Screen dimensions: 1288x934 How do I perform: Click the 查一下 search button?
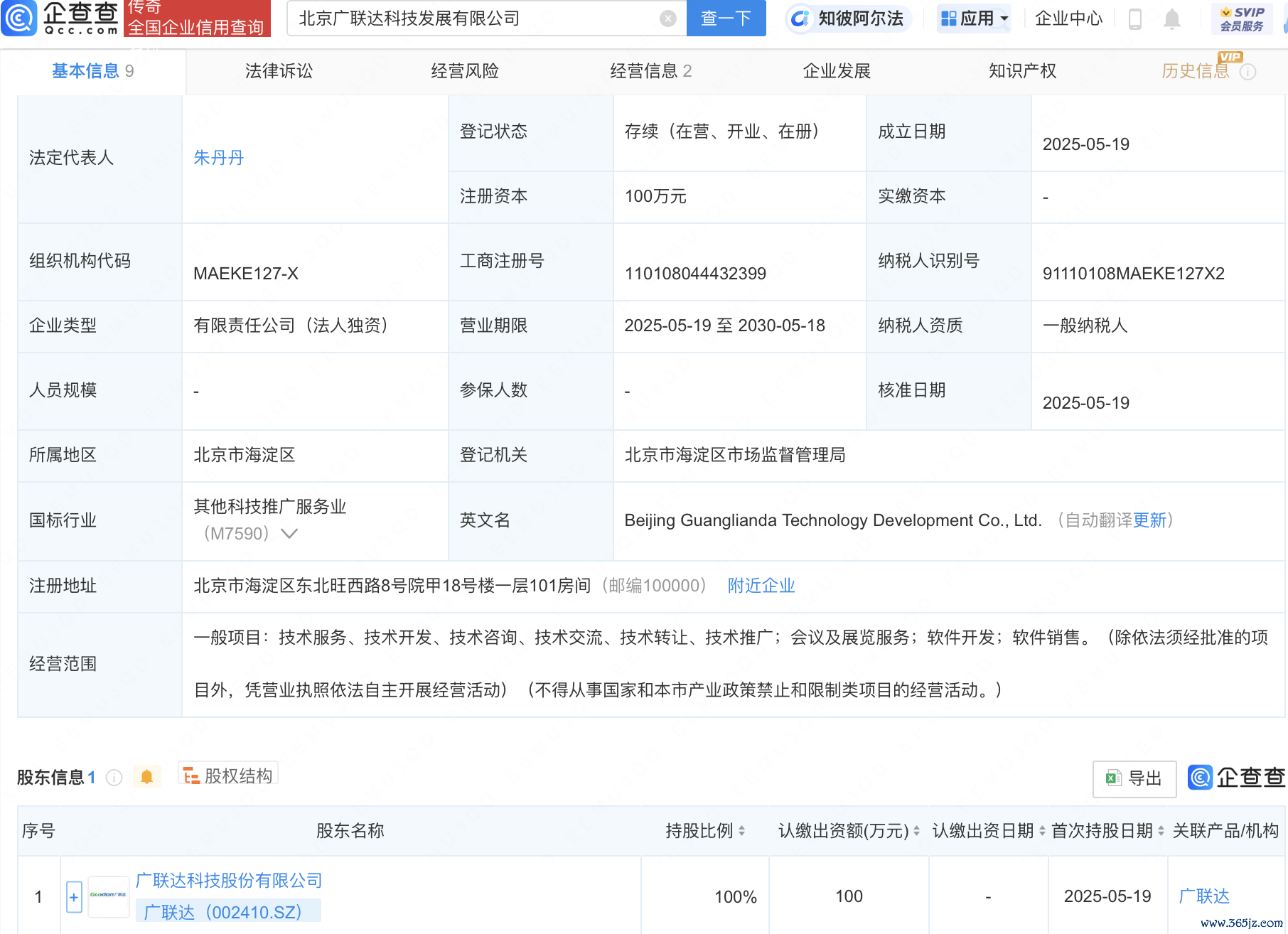pos(726,18)
